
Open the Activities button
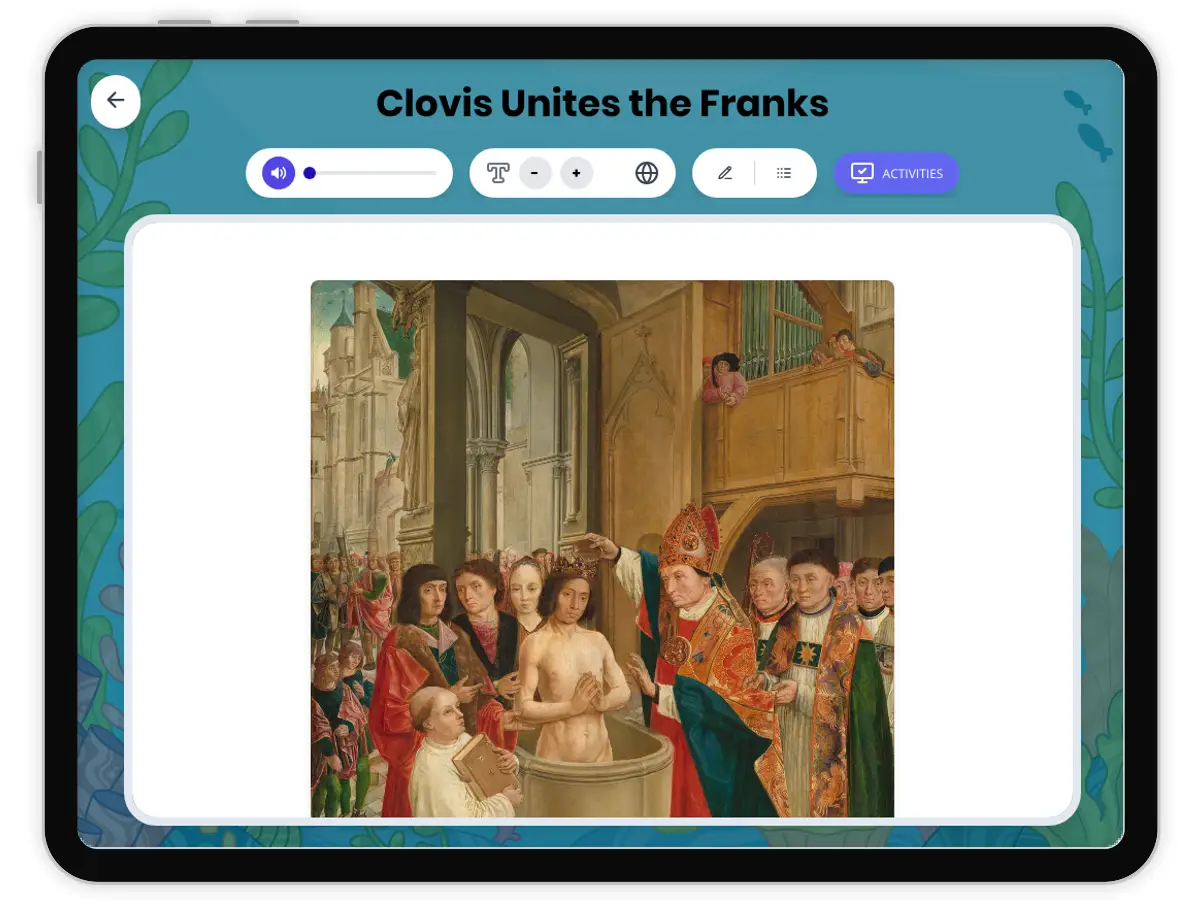[896, 173]
